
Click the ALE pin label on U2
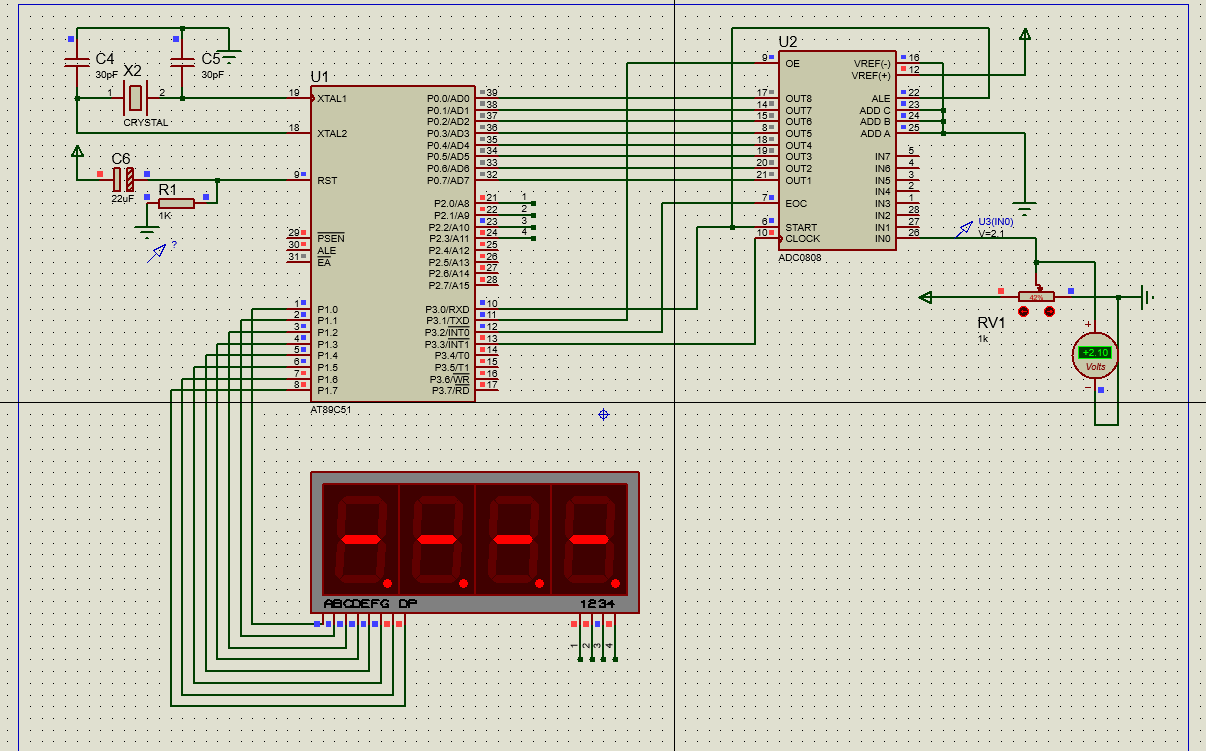coord(880,98)
